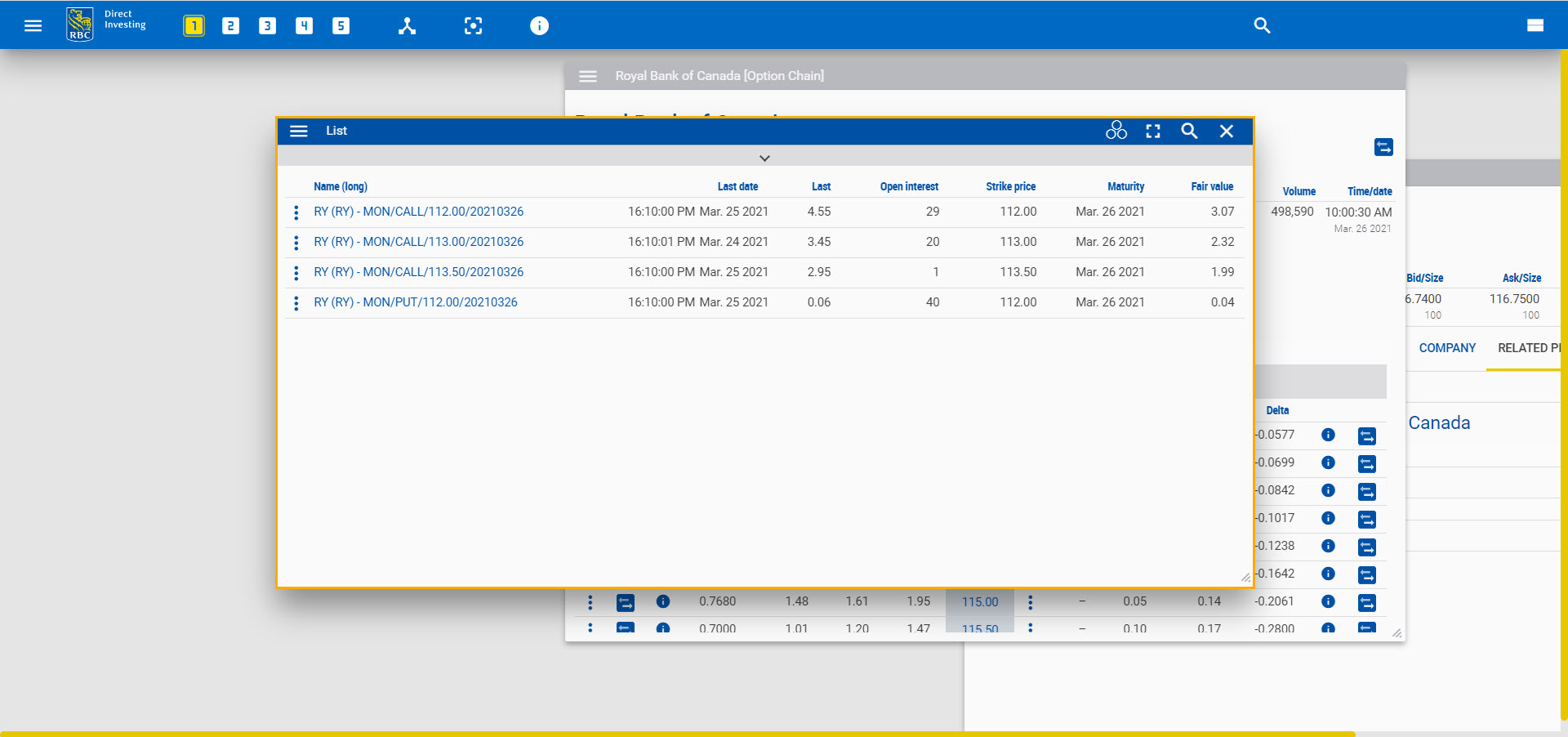This screenshot has width=1568, height=737.
Task: Click the info icon next to Delta -0.1238
Action: [1328, 546]
